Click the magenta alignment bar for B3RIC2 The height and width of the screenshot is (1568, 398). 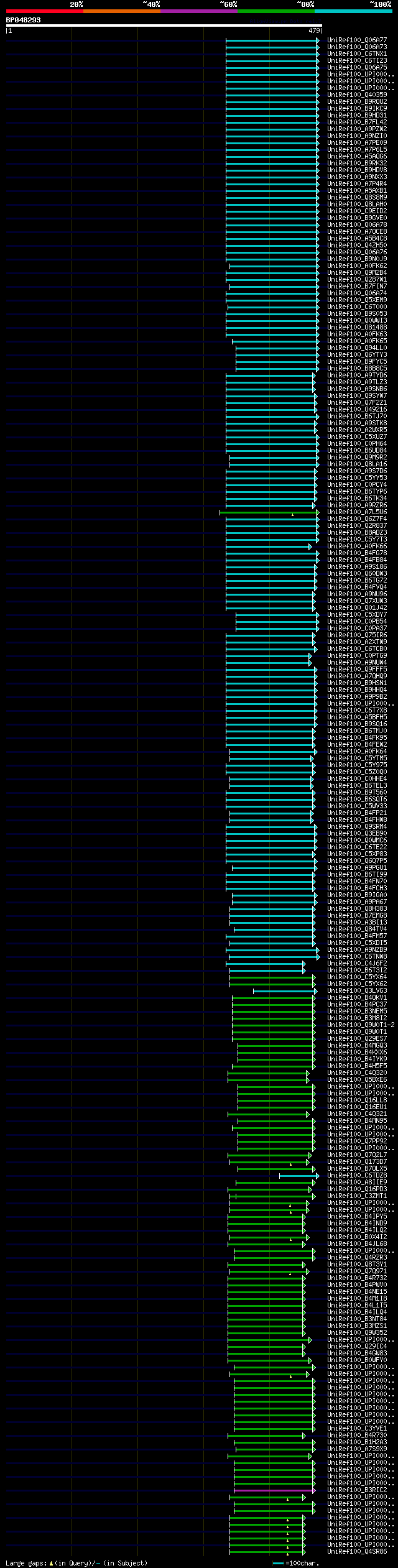coord(274,1490)
